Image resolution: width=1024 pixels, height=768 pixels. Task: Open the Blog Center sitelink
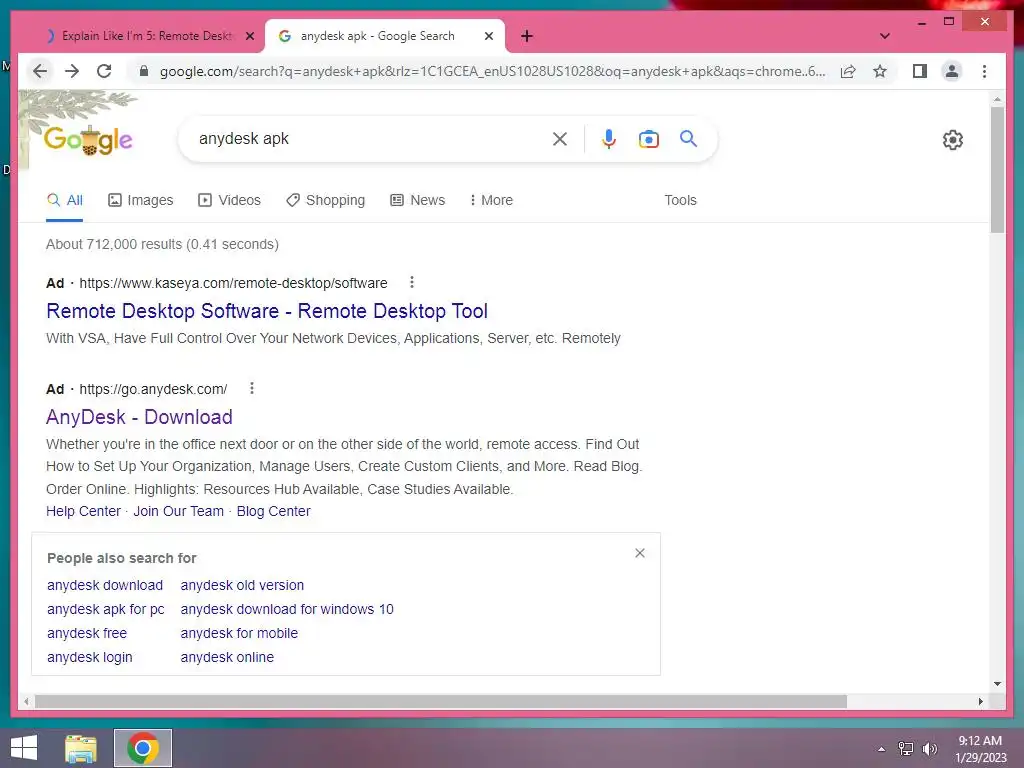274,511
